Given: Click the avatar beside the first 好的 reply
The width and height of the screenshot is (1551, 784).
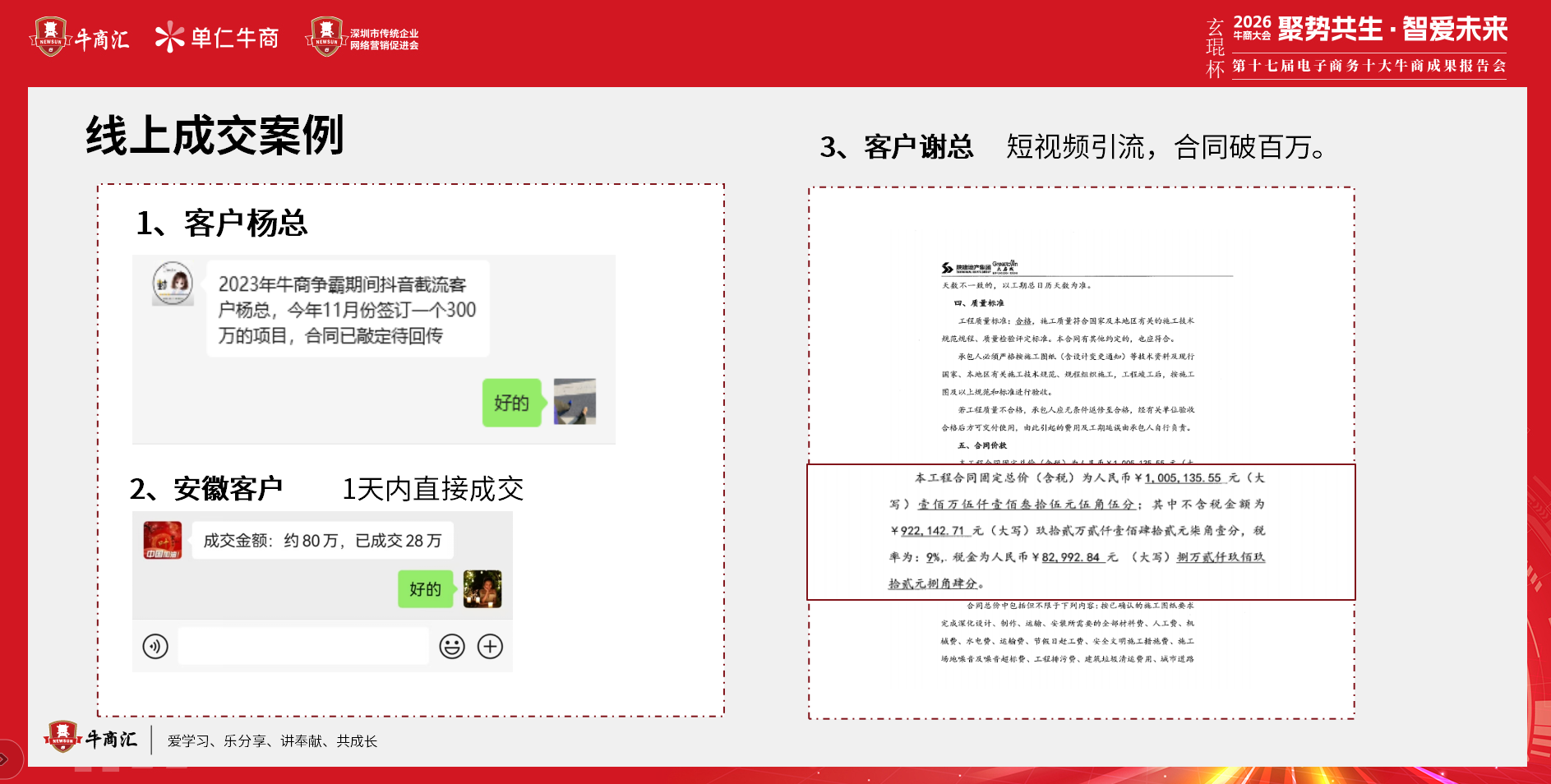Looking at the screenshot, I should point(575,402).
